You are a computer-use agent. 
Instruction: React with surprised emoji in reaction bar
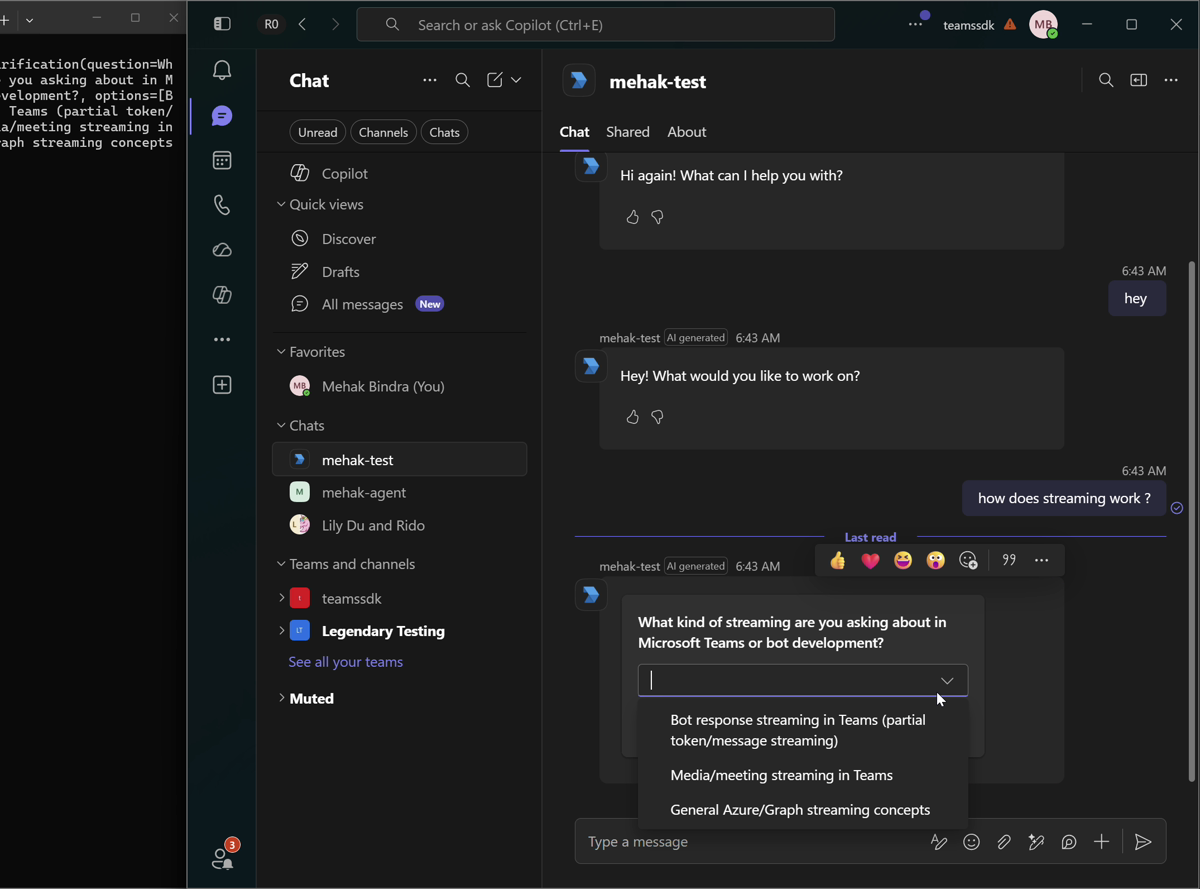click(x=935, y=561)
